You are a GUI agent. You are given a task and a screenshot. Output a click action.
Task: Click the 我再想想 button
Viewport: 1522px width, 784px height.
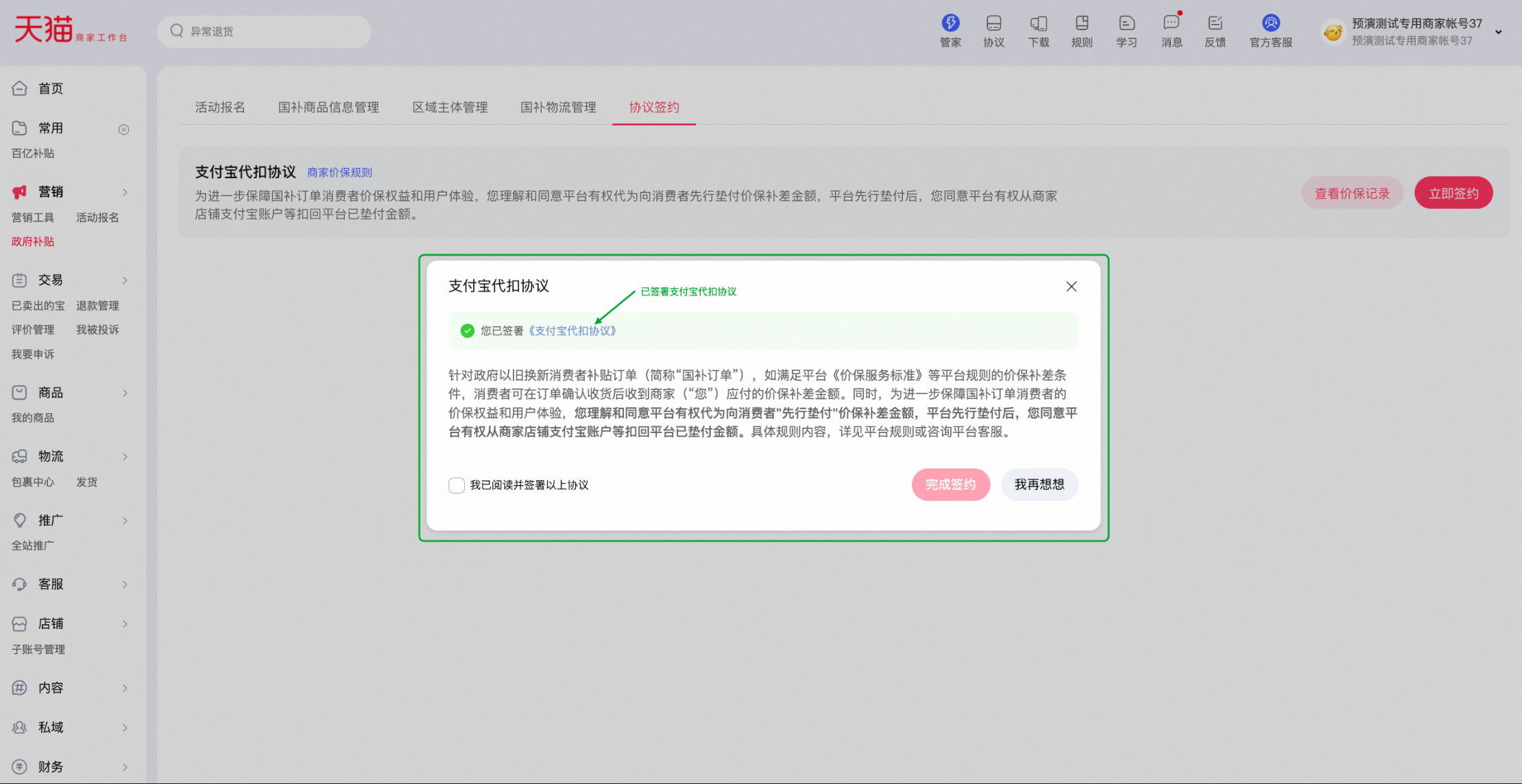click(x=1039, y=485)
